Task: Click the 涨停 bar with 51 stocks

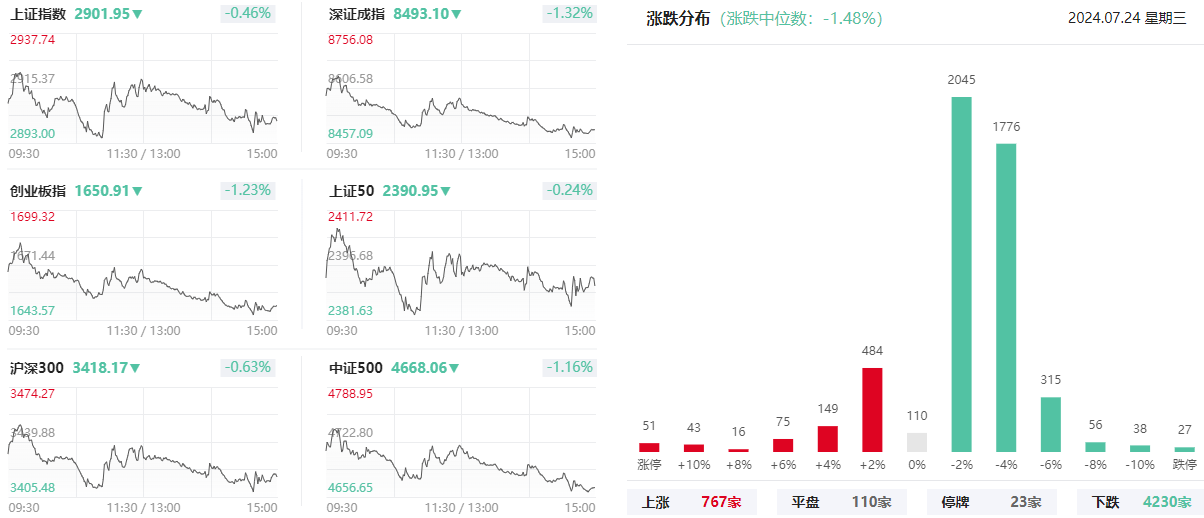Action: click(649, 447)
